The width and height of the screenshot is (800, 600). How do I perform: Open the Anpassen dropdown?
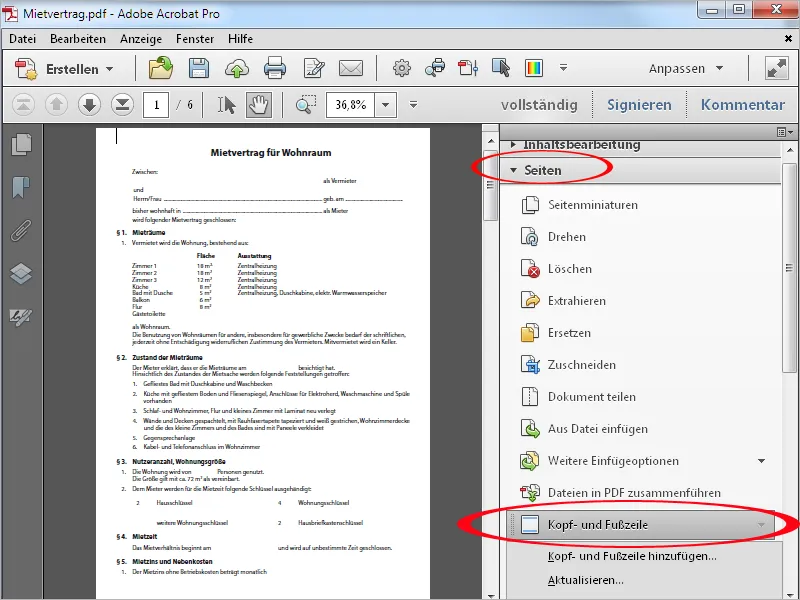tap(686, 68)
